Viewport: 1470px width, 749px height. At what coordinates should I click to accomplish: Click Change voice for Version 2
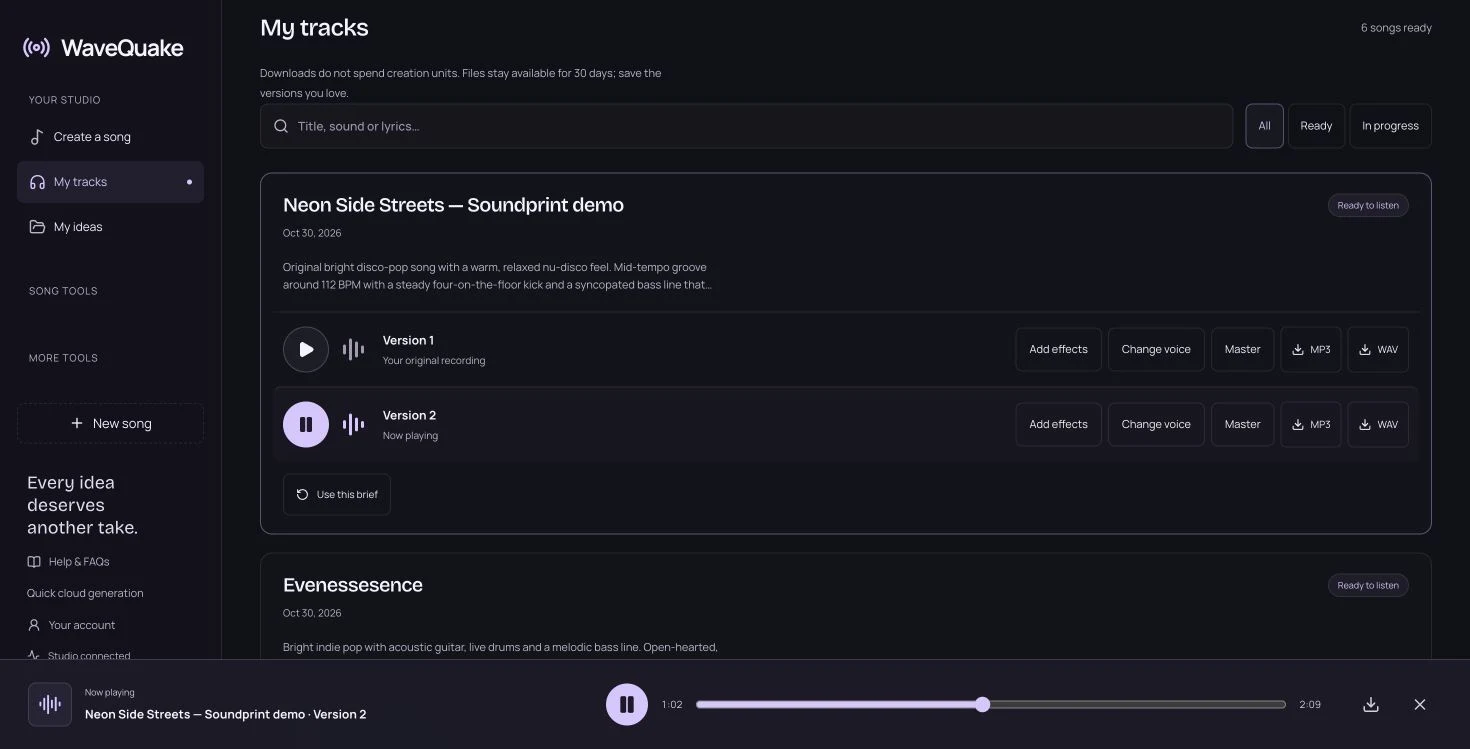click(1156, 424)
